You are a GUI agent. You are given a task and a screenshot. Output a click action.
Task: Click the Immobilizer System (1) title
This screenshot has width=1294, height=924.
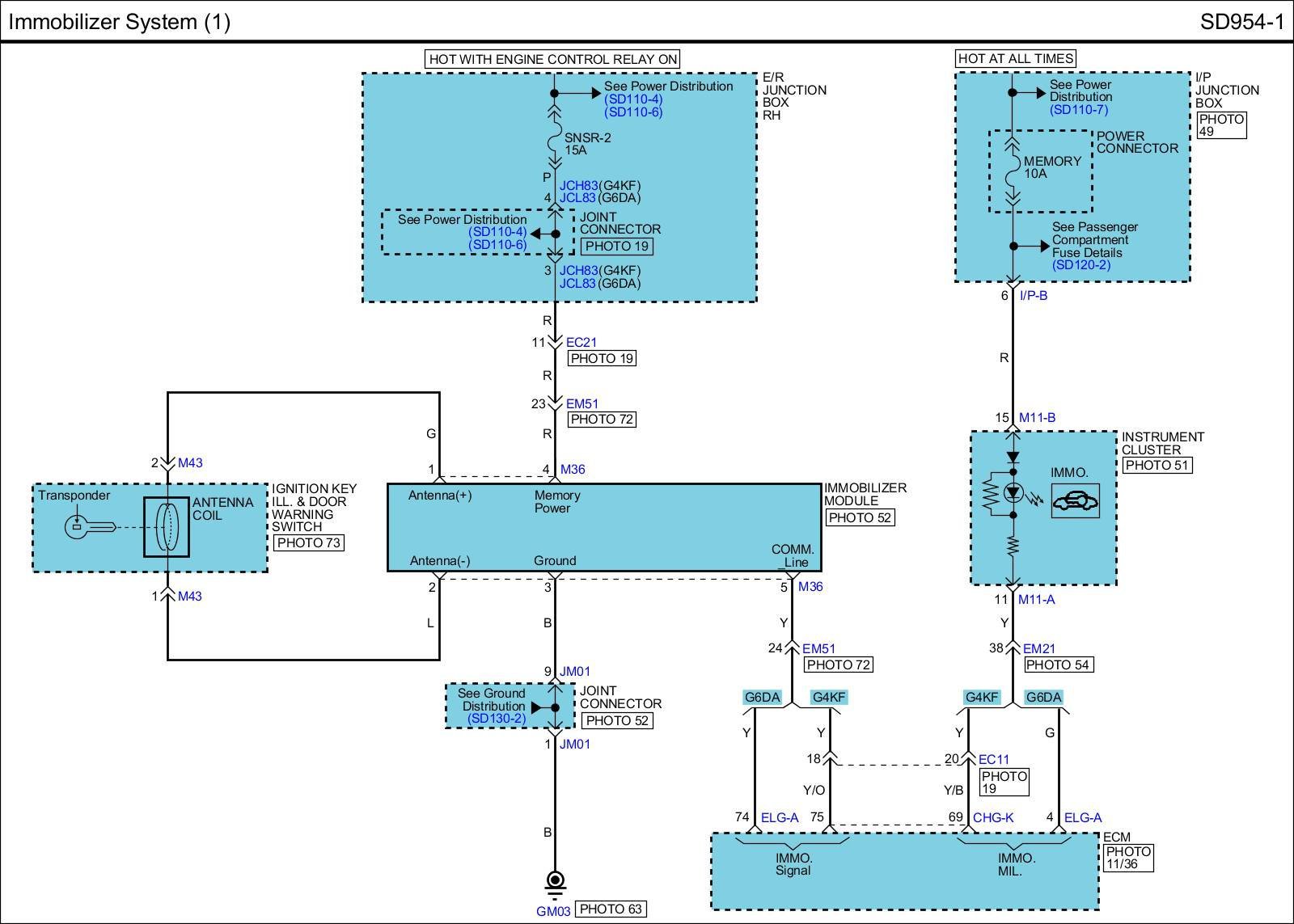click(120, 22)
